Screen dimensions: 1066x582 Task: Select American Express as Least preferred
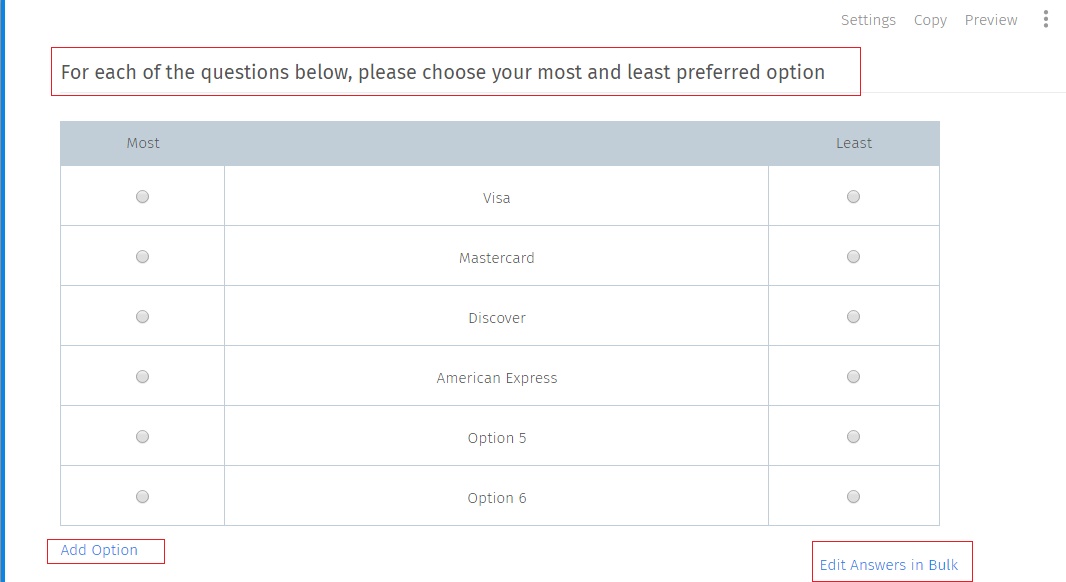point(853,376)
